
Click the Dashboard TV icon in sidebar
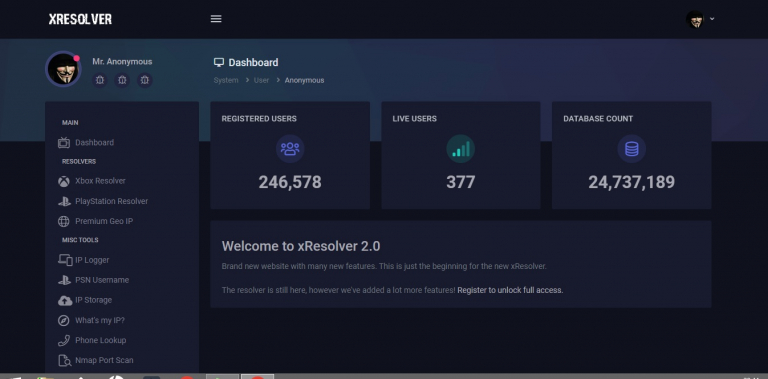pyautogui.click(x=64, y=142)
